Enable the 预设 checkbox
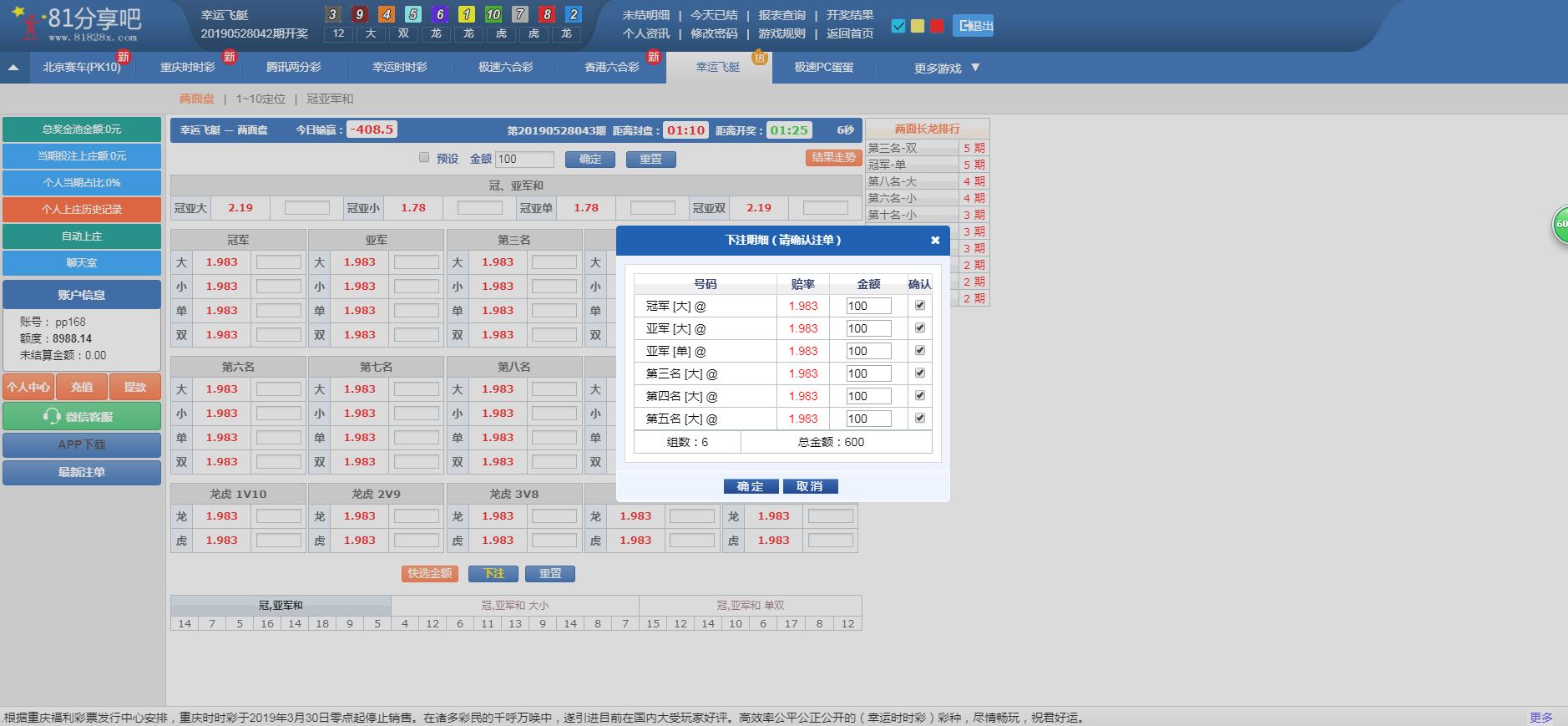The image size is (1568, 726). click(x=424, y=158)
